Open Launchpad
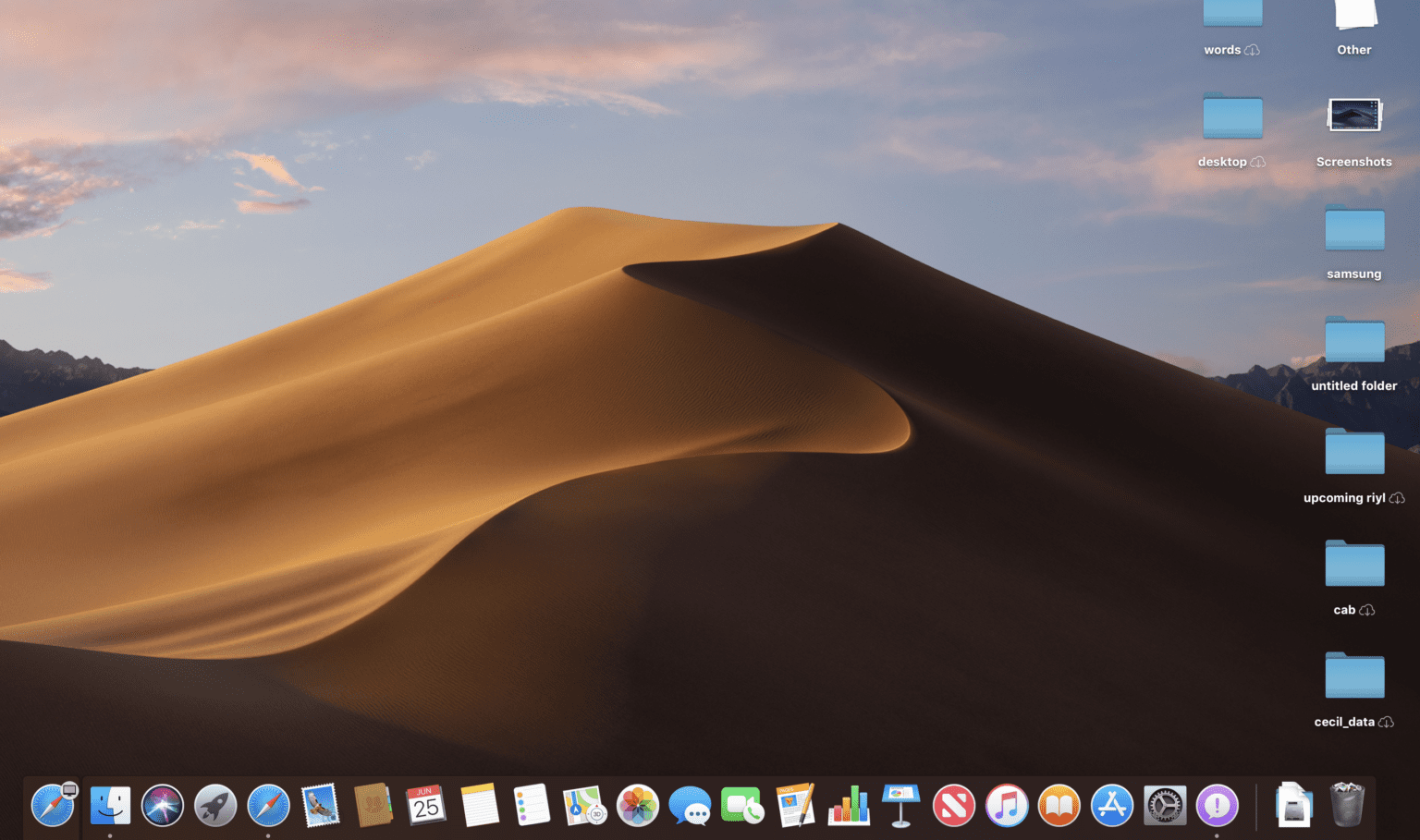Screen dimensions: 1420x840 (215, 805)
